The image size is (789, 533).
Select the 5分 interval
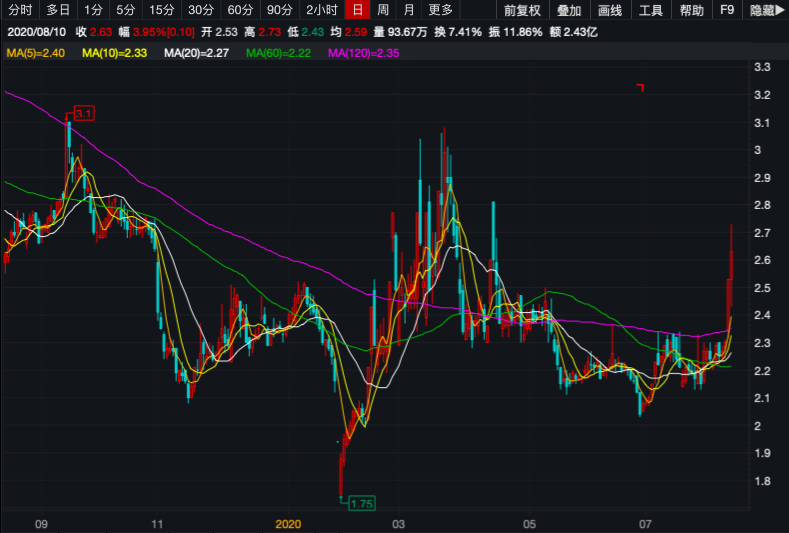(x=125, y=10)
